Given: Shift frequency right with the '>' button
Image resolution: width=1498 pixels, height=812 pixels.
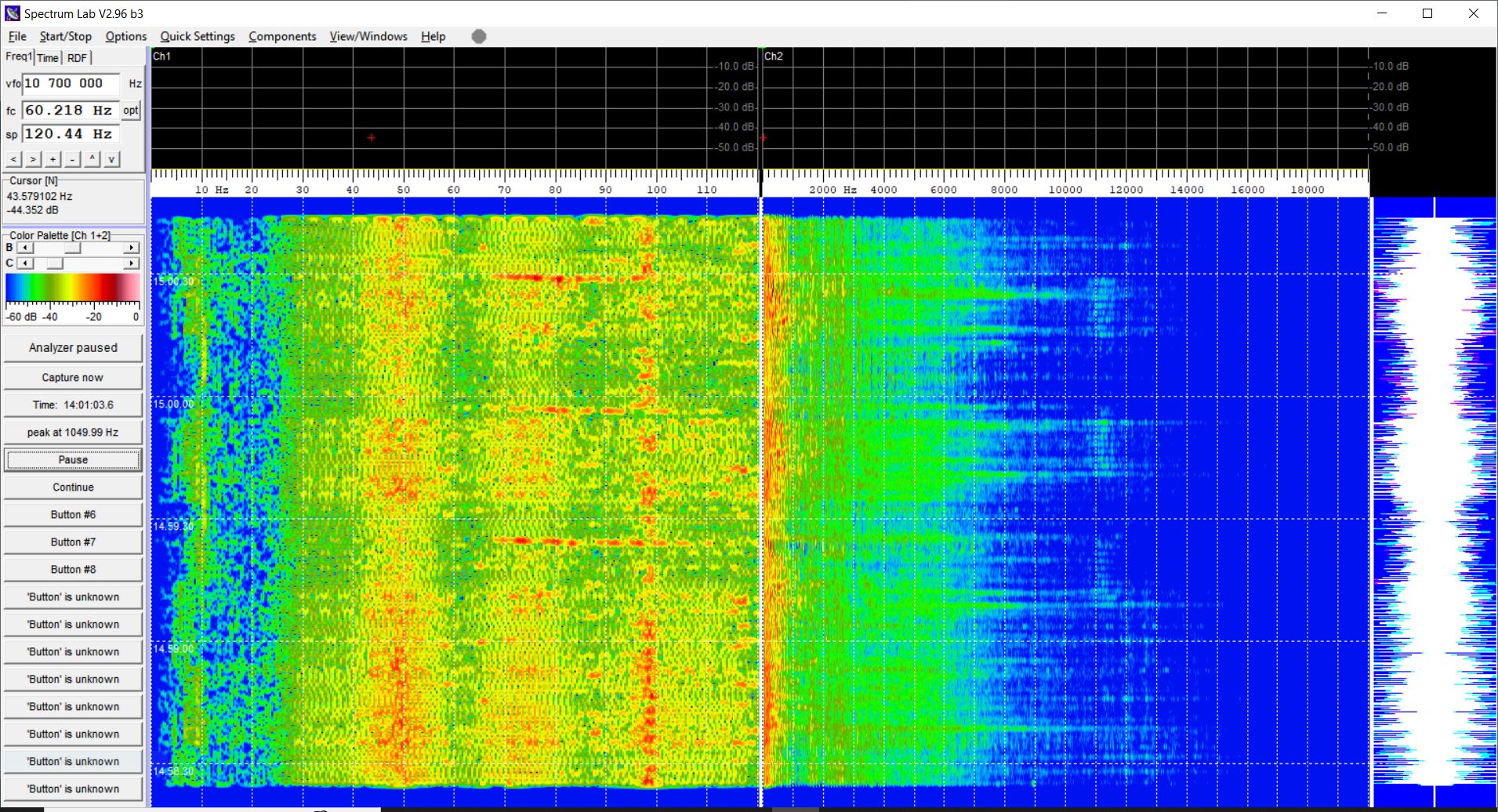Looking at the screenshot, I should click(34, 159).
